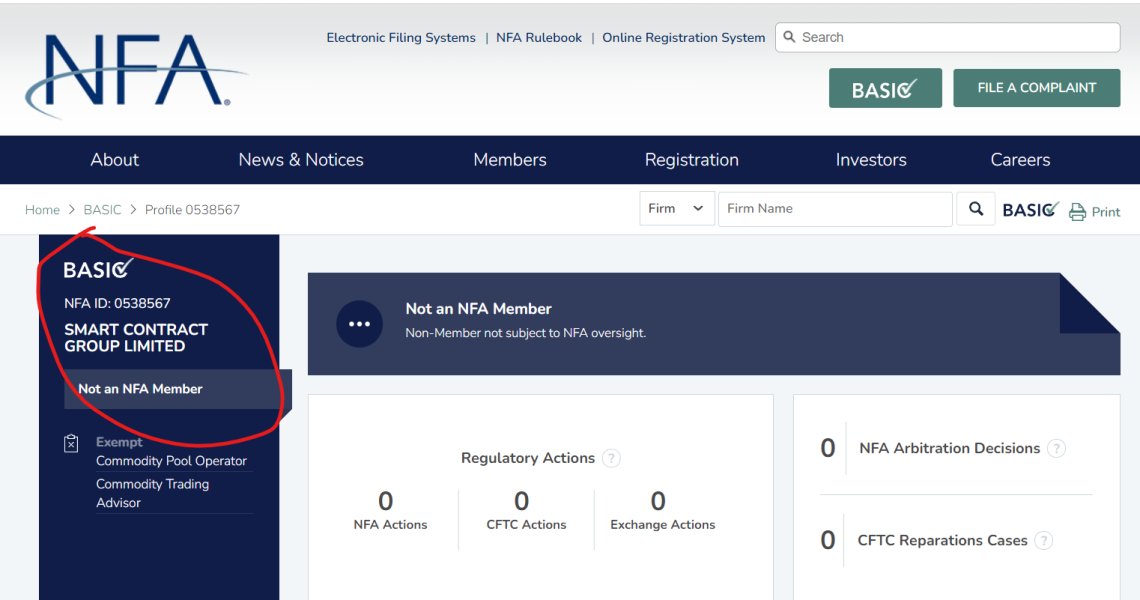This screenshot has width=1140, height=600.
Task: Click the three-dot status icon in the banner
Action: [359, 324]
